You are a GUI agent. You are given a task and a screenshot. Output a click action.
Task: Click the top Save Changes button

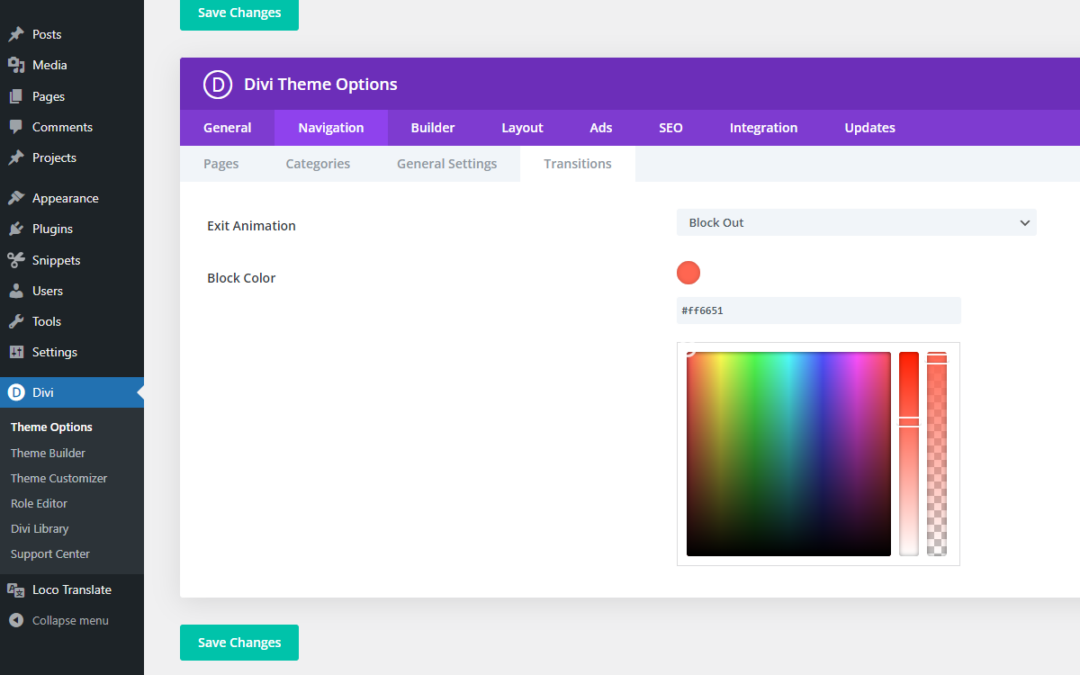point(239,14)
